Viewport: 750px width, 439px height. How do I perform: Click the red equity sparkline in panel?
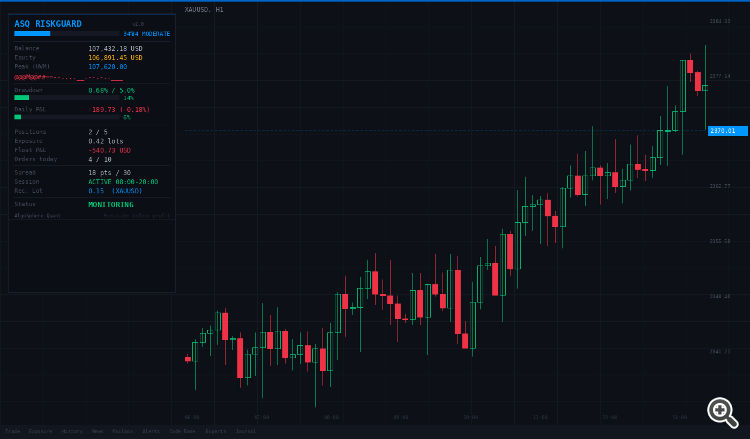pos(68,77)
